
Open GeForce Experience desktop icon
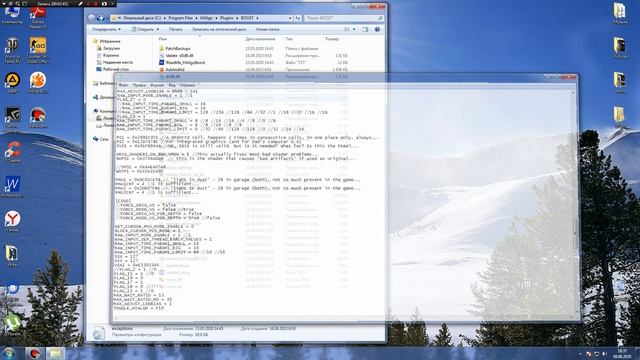12,118
